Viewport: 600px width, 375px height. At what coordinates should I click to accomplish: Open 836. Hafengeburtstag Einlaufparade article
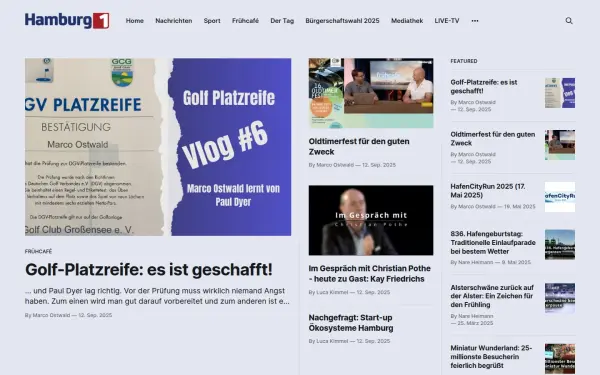[493, 243]
